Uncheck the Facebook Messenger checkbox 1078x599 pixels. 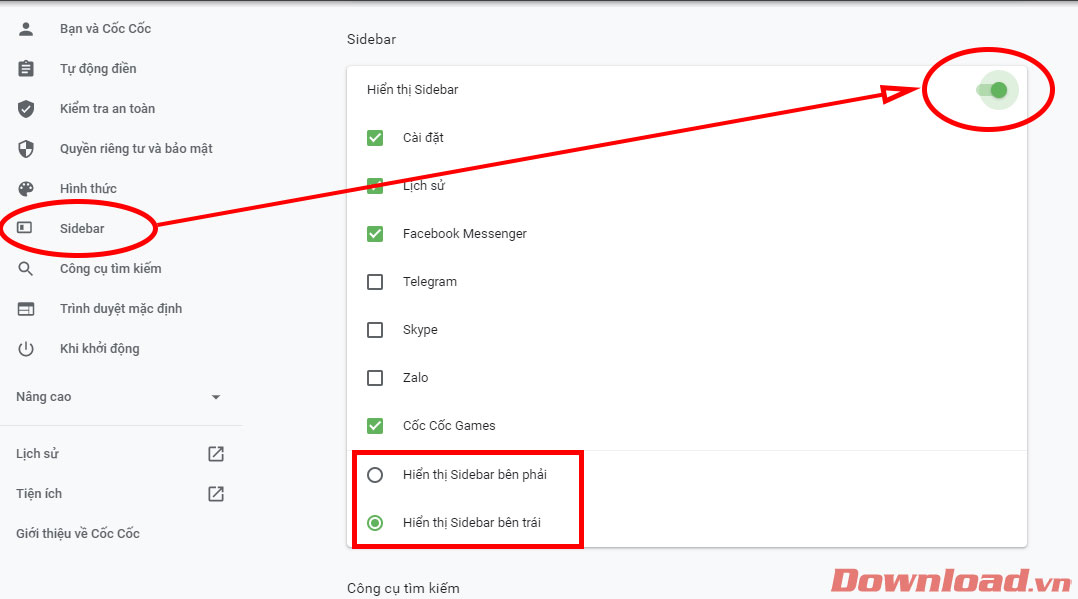(x=375, y=234)
